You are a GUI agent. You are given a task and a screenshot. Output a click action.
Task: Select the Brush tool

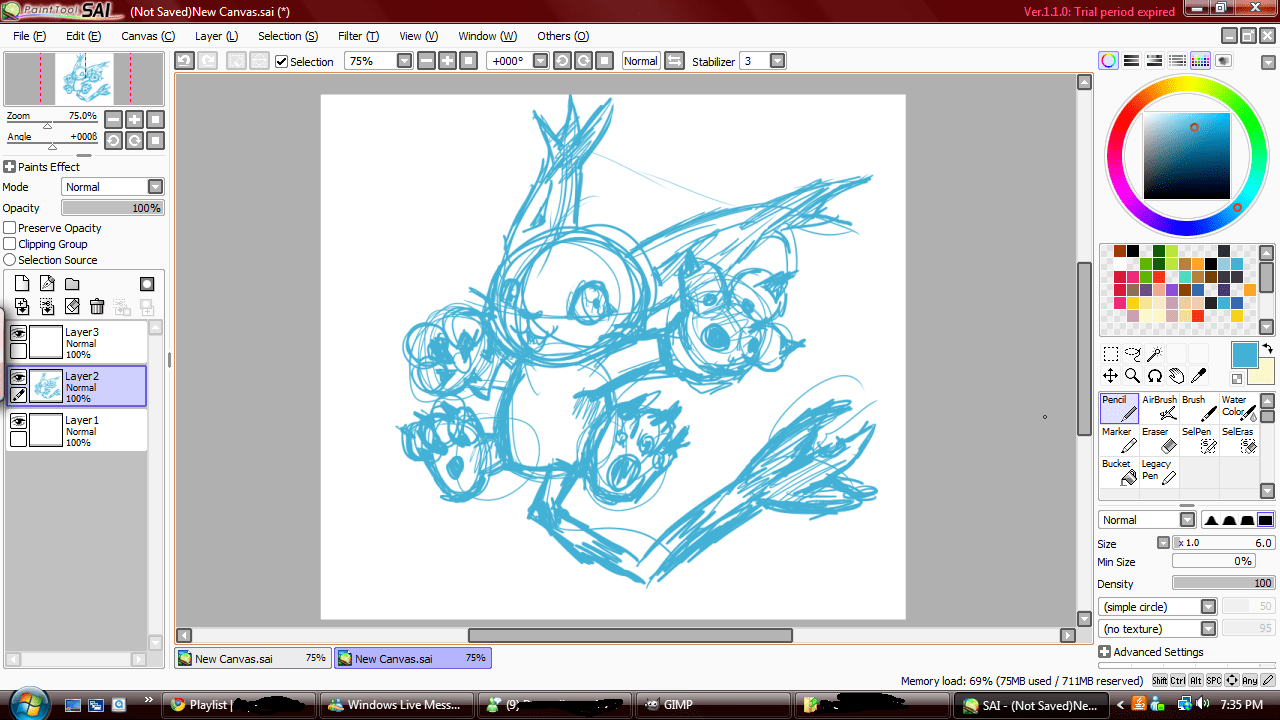click(x=1199, y=408)
